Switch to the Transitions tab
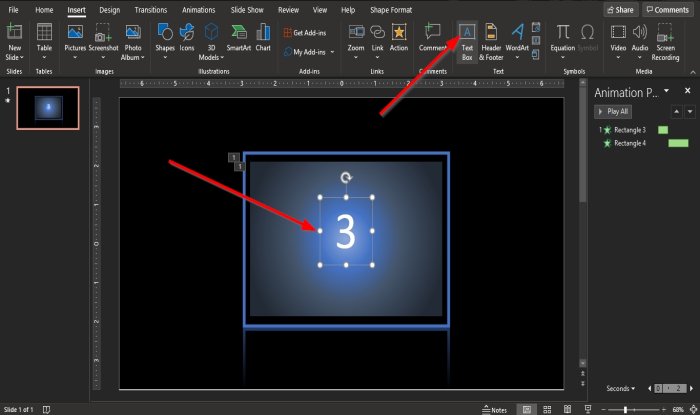 coord(151,10)
